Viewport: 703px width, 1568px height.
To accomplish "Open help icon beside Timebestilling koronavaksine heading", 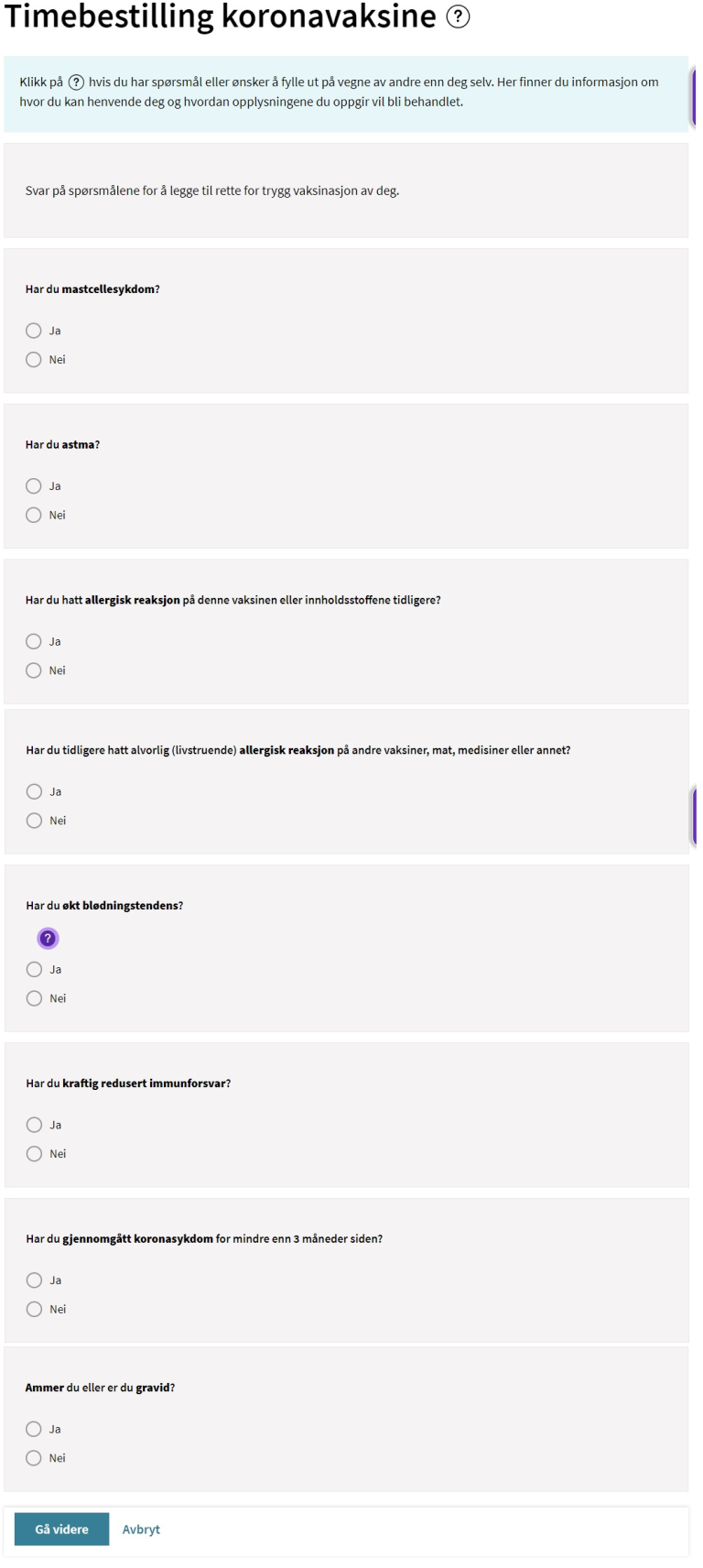I will point(458,16).
